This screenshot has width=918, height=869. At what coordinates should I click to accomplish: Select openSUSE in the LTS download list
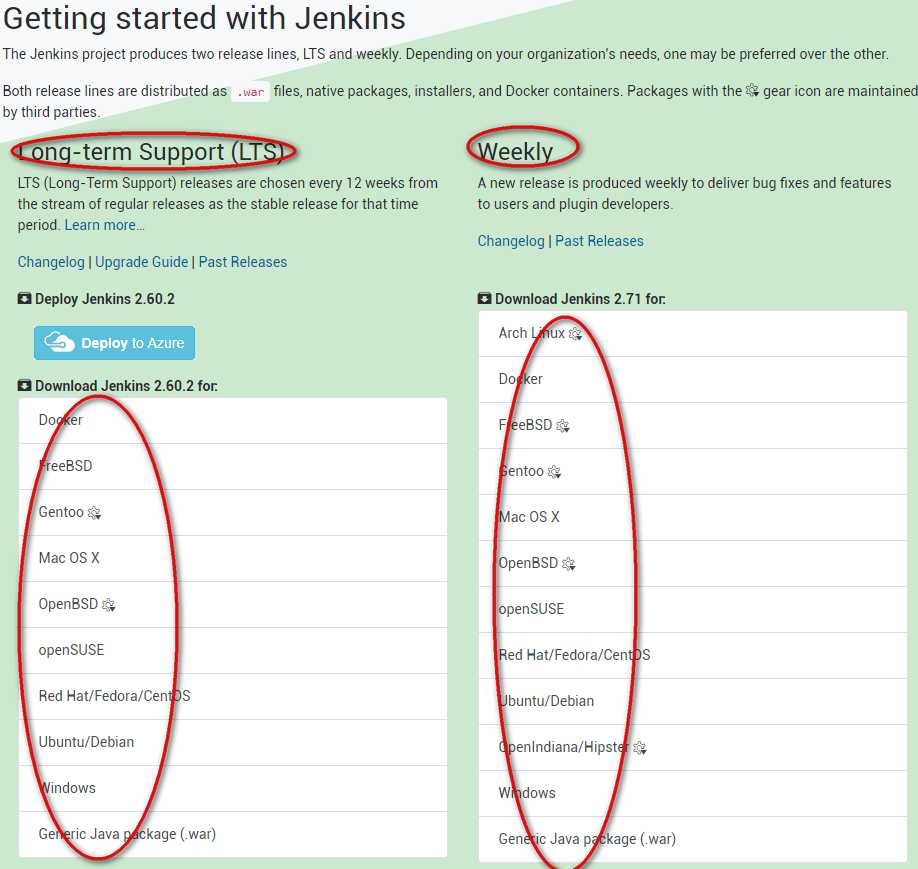point(233,650)
